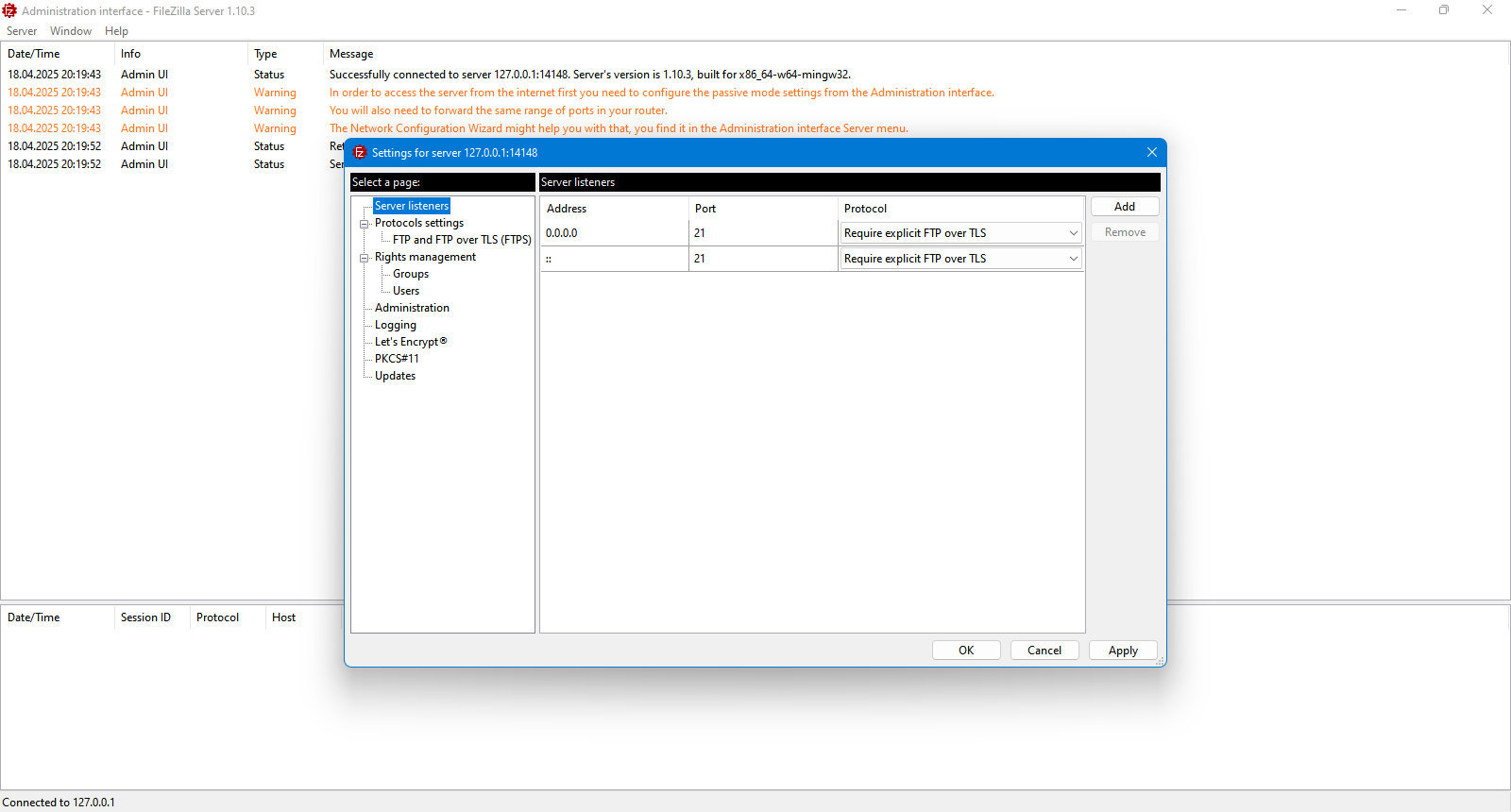This screenshot has height=812, width=1511.
Task: Open the protocol dropdown for address 0.0.0.0
Action: pos(960,233)
